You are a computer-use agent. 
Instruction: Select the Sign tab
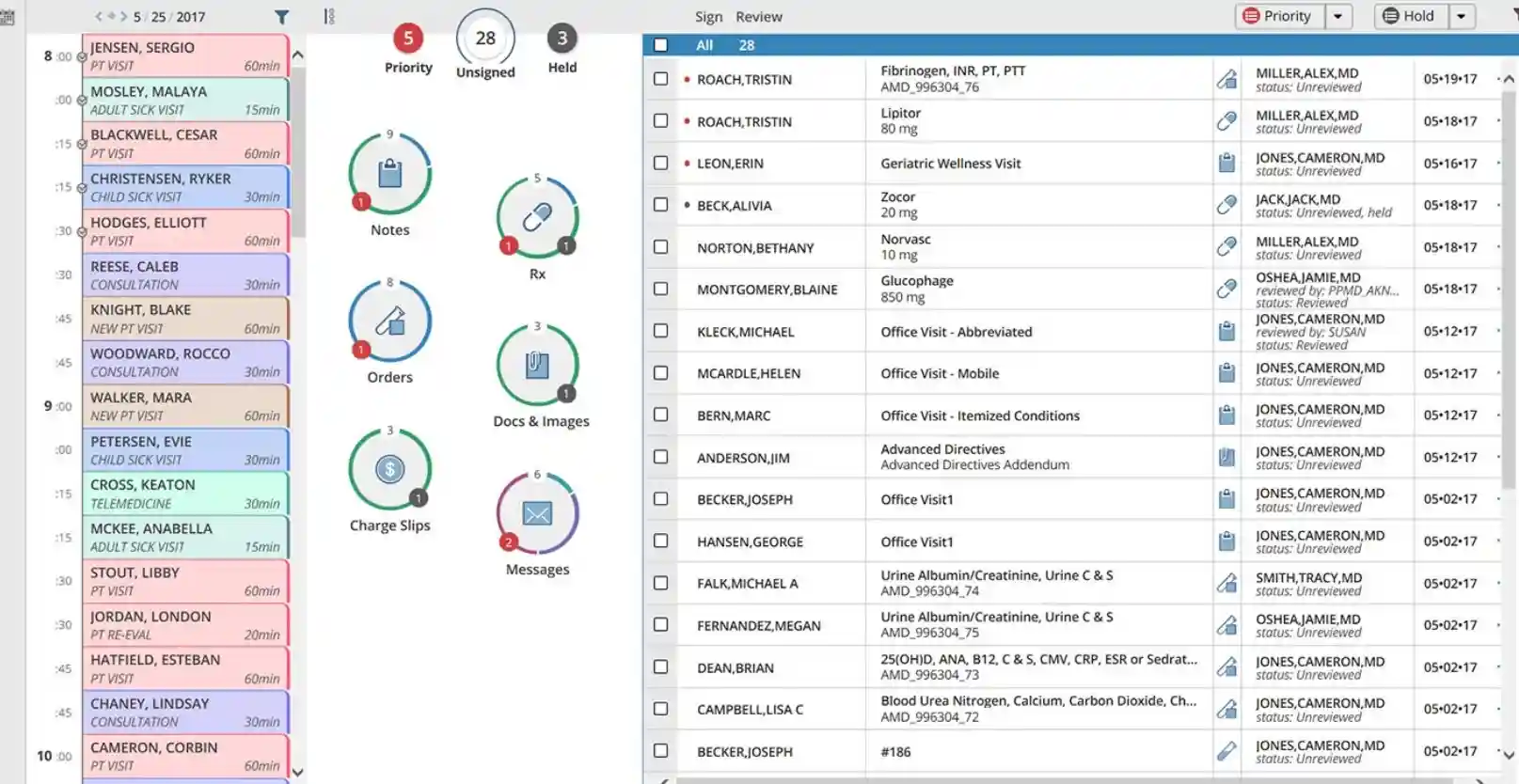pyautogui.click(x=708, y=17)
